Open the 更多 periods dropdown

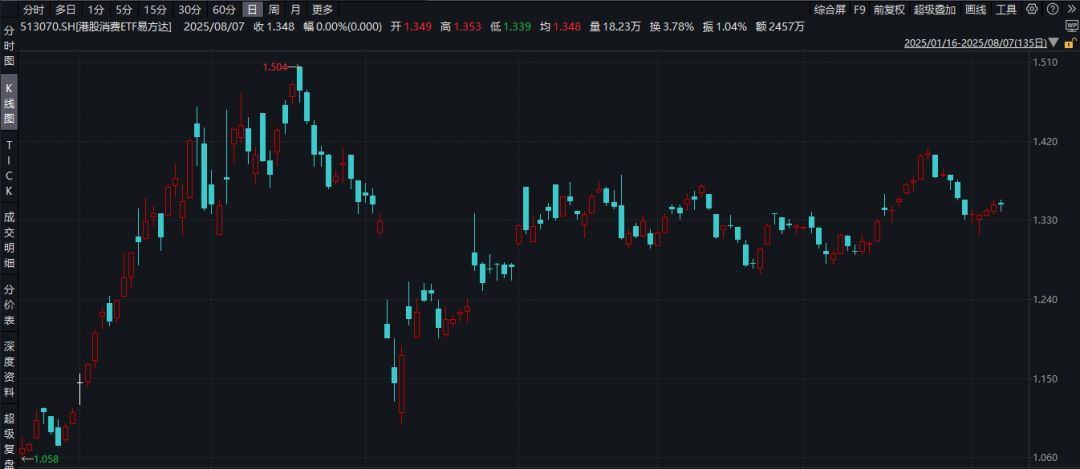(x=322, y=9)
